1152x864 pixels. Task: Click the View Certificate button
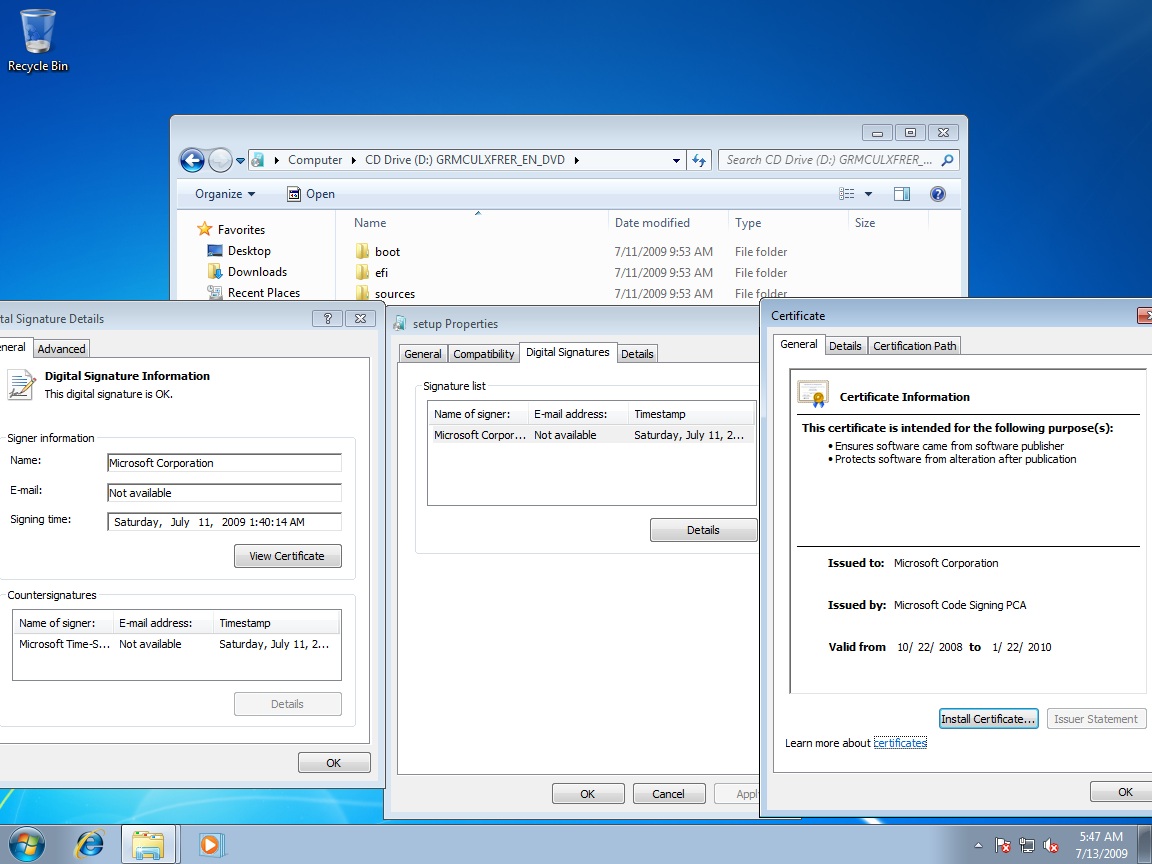click(x=287, y=556)
